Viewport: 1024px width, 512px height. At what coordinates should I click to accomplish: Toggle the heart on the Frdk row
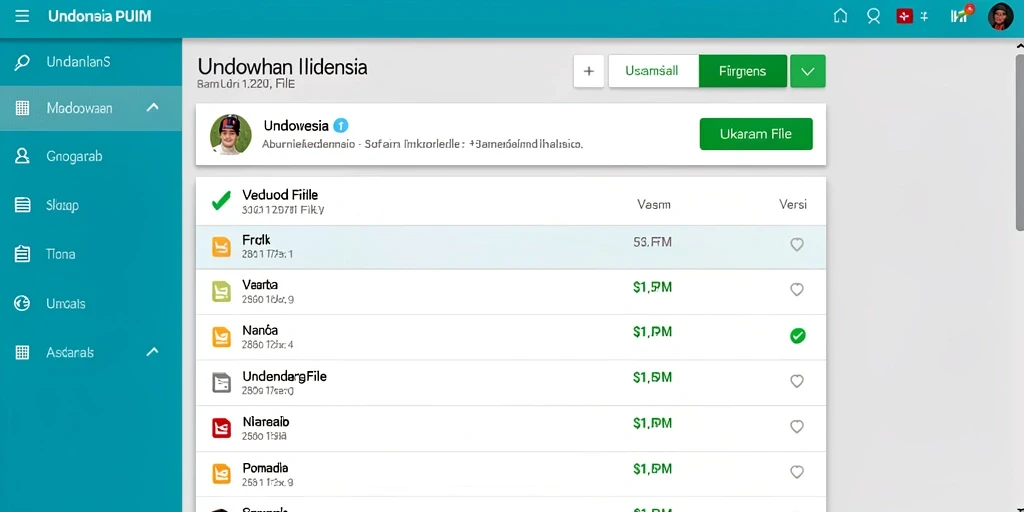(x=797, y=245)
